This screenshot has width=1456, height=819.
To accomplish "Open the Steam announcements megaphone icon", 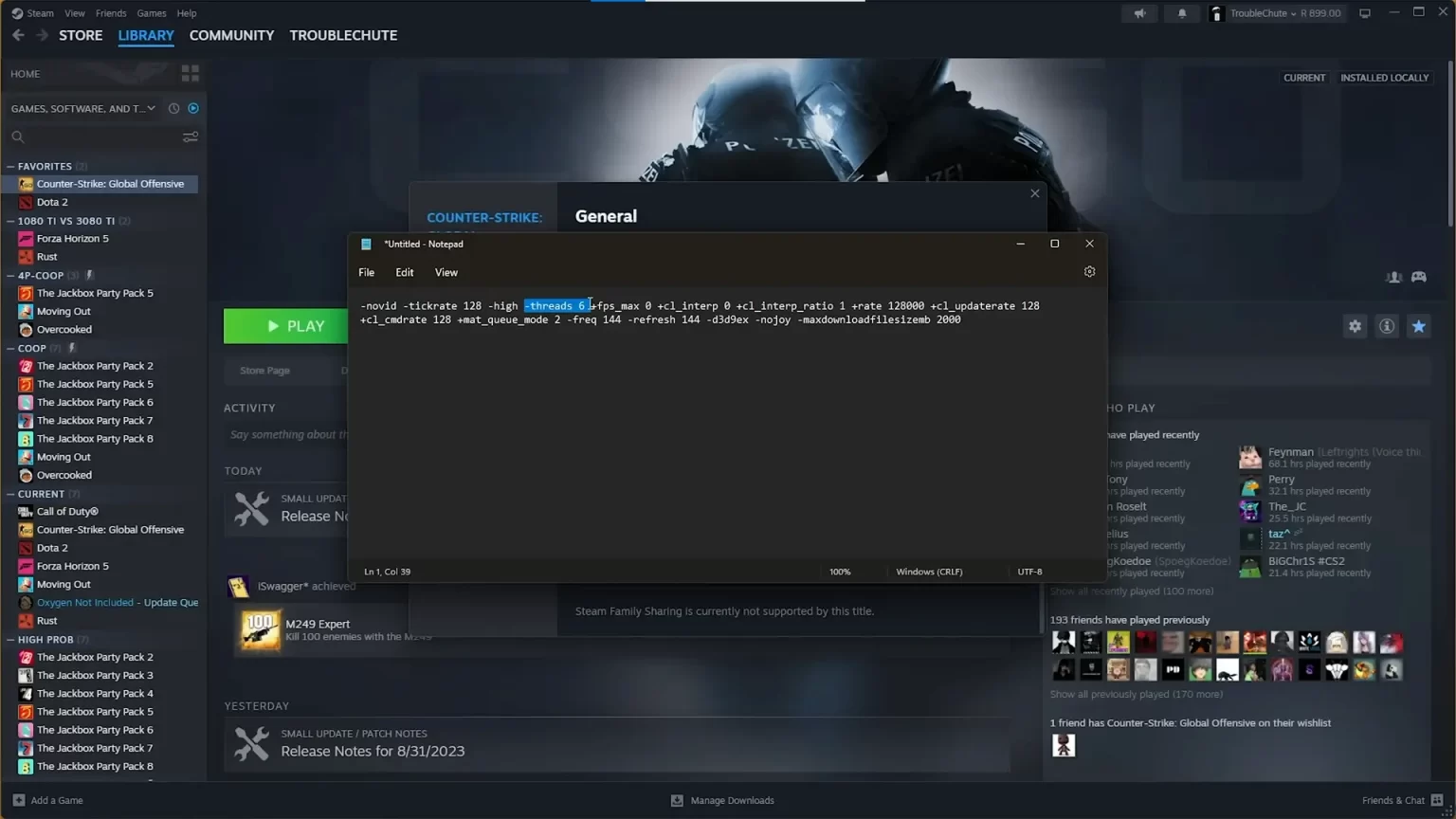I will click(1138, 13).
